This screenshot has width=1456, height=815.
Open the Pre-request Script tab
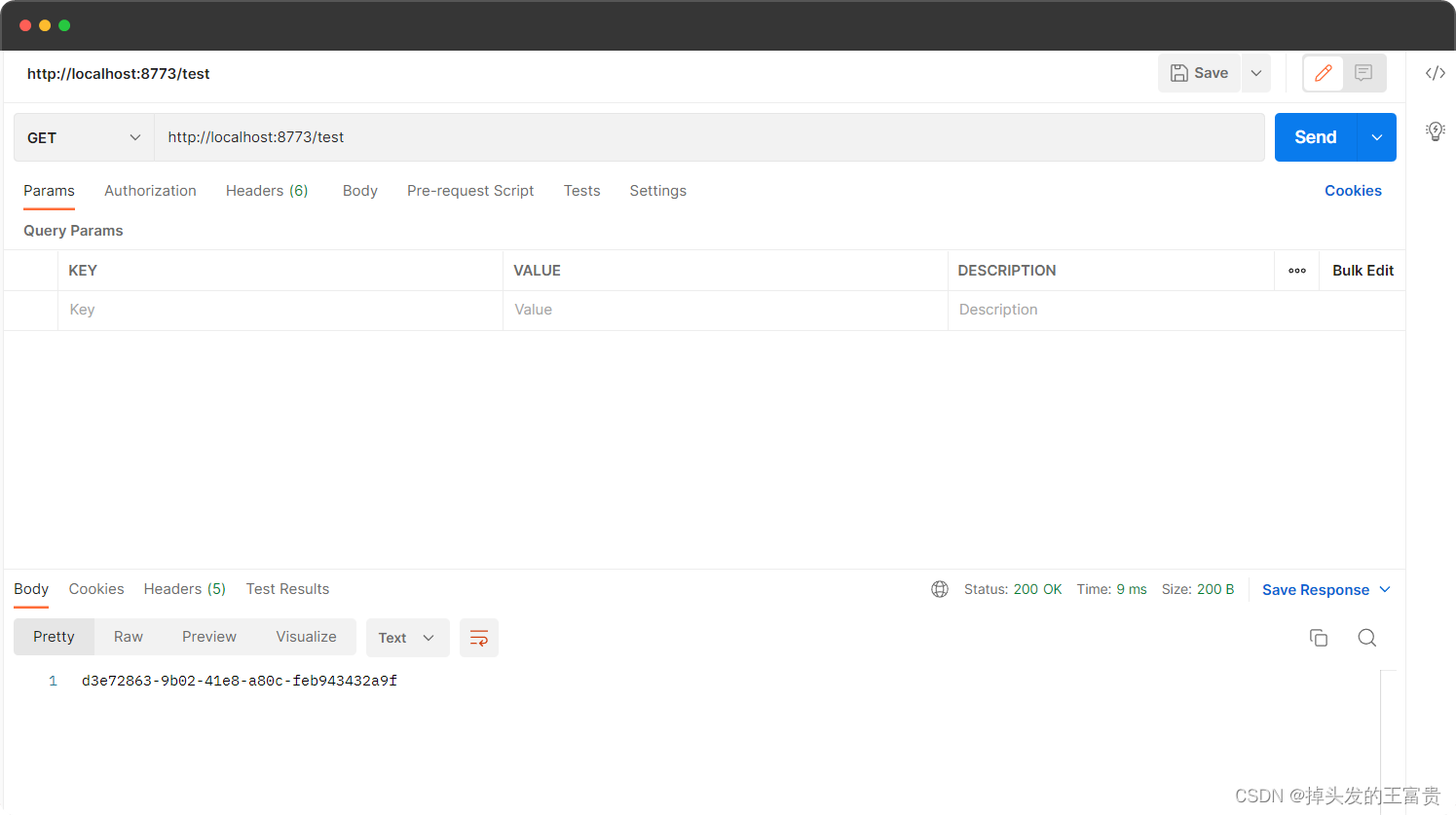[x=470, y=191]
